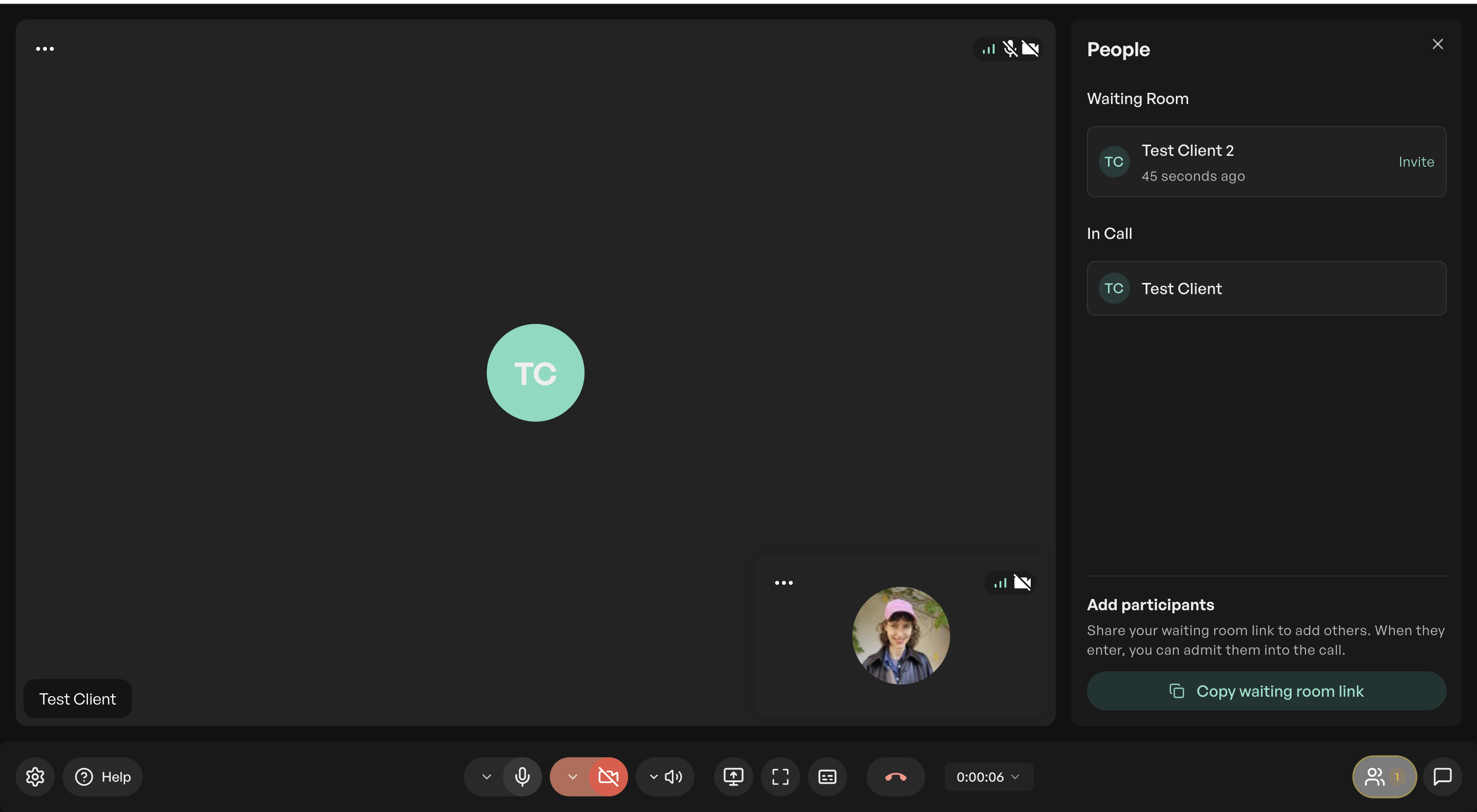Image resolution: width=1477 pixels, height=812 pixels.
Task: Click the self-view profile photo thumbnail
Action: tap(901, 636)
